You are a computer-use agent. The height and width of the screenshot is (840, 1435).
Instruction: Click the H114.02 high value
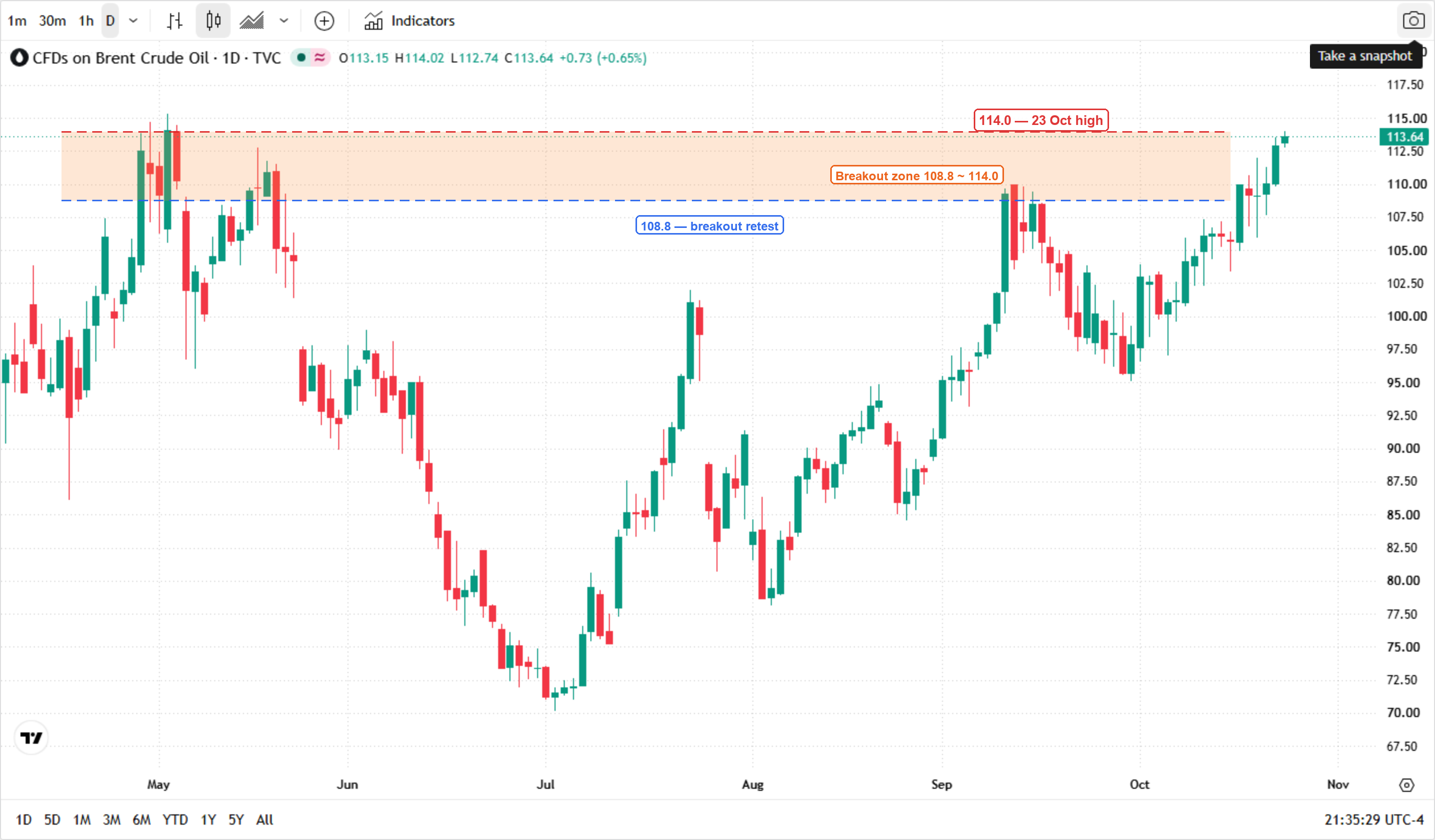pyautogui.click(x=419, y=58)
